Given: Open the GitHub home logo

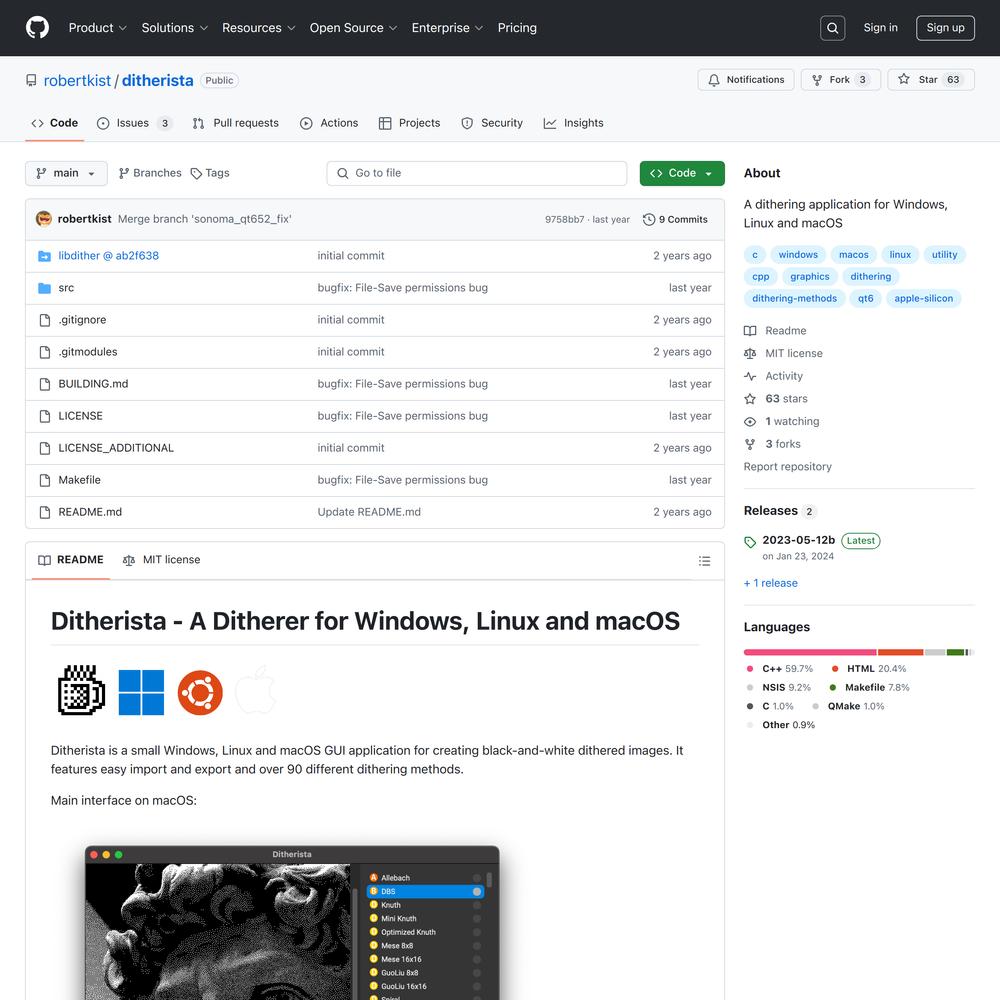Looking at the screenshot, I should click(37, 28).
